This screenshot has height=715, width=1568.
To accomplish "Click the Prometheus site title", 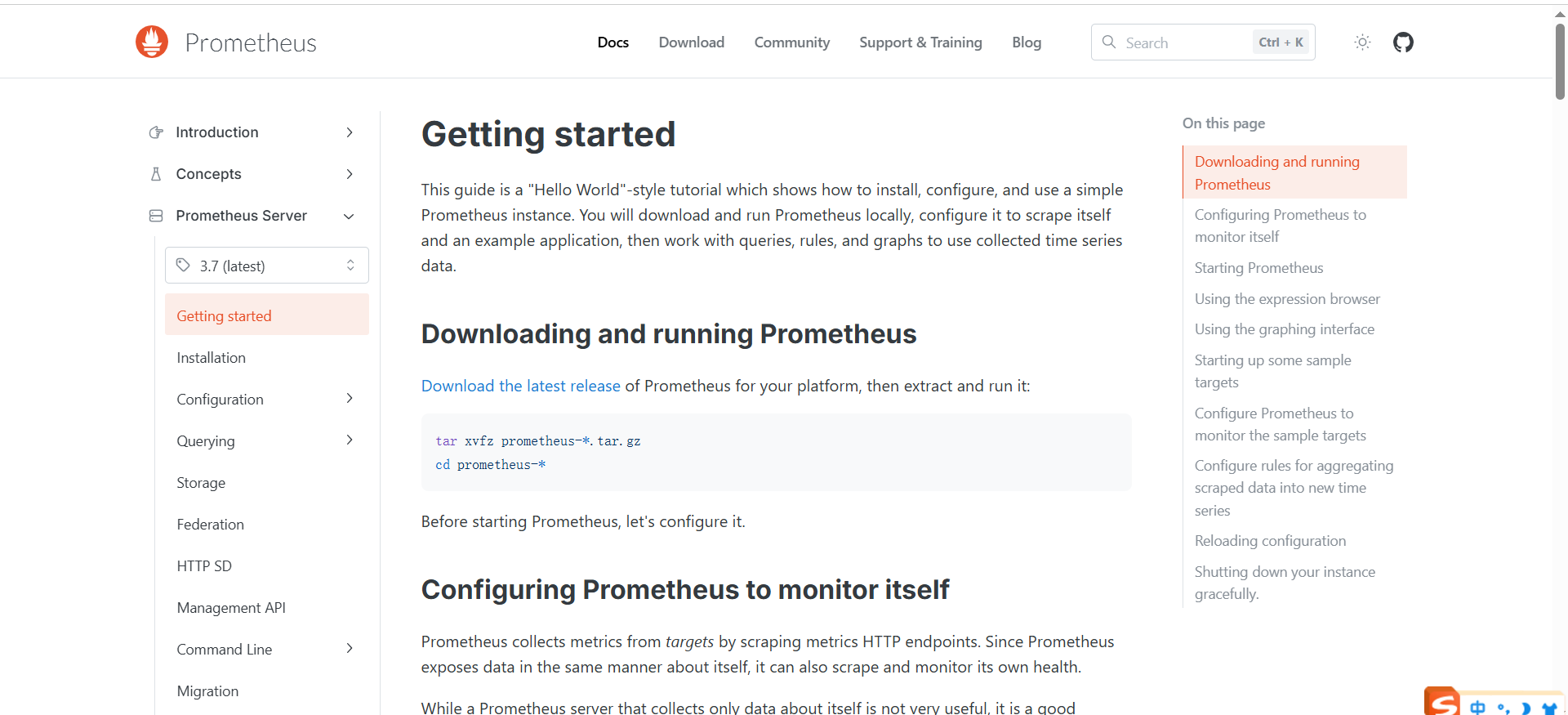I will click(251, 42).
